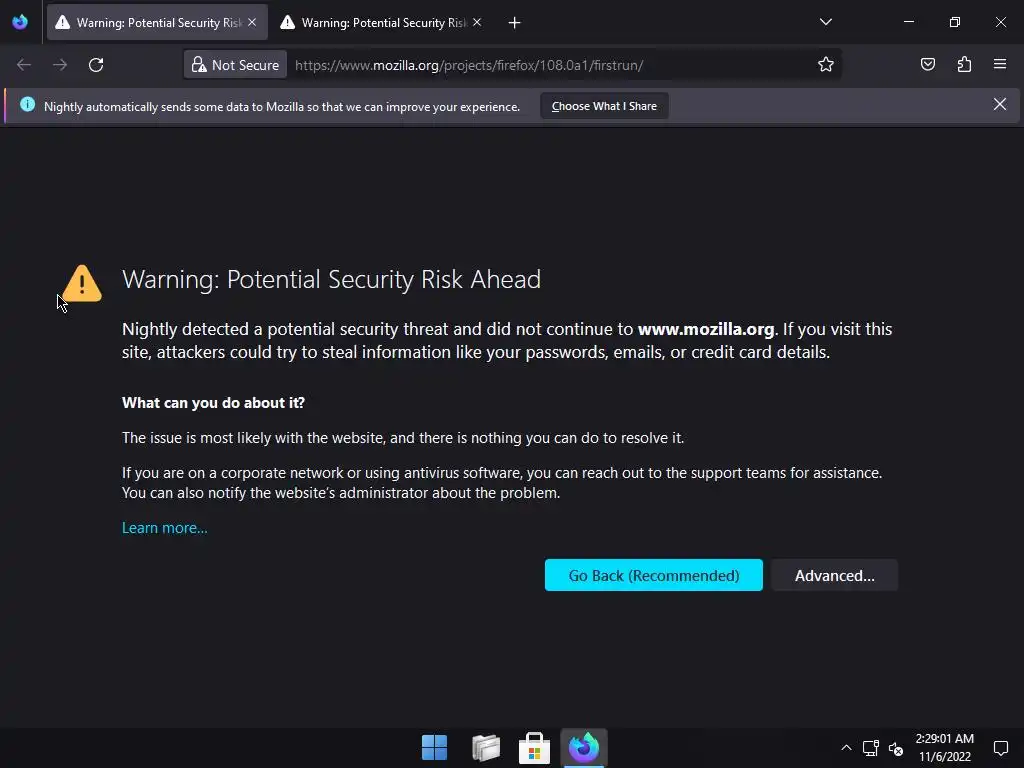Open a new tab with the plus button

tap(515, 23)
